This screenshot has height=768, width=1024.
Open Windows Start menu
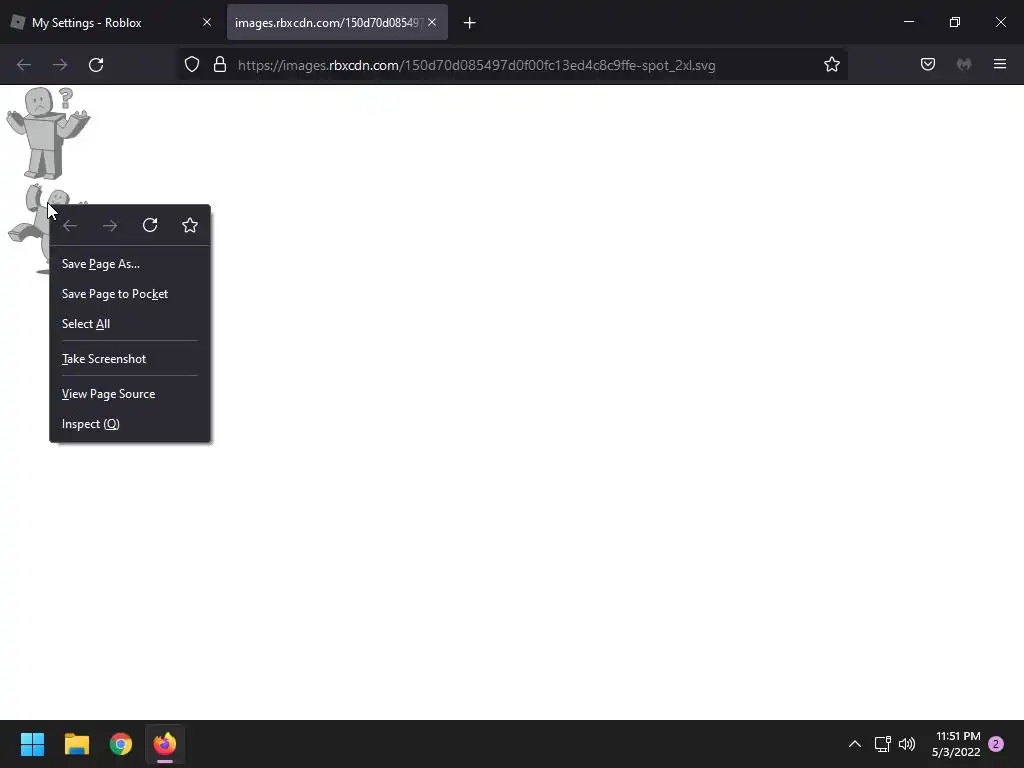[32, 744]
